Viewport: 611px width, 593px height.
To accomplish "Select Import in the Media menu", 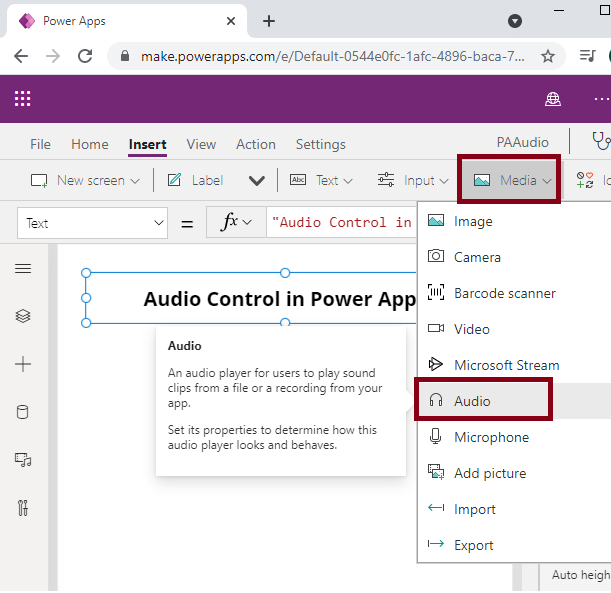I will pyautogui.click(x=514, y=509).
